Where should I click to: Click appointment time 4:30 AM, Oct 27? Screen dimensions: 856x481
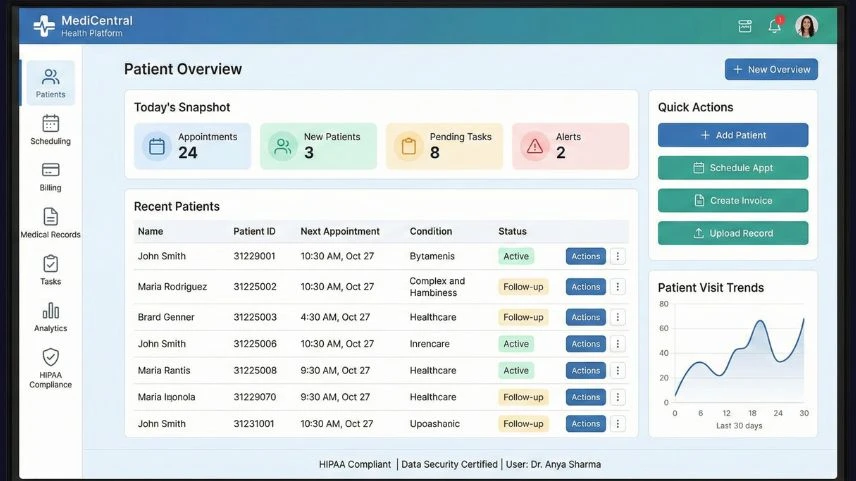click(x=335, y=317)
